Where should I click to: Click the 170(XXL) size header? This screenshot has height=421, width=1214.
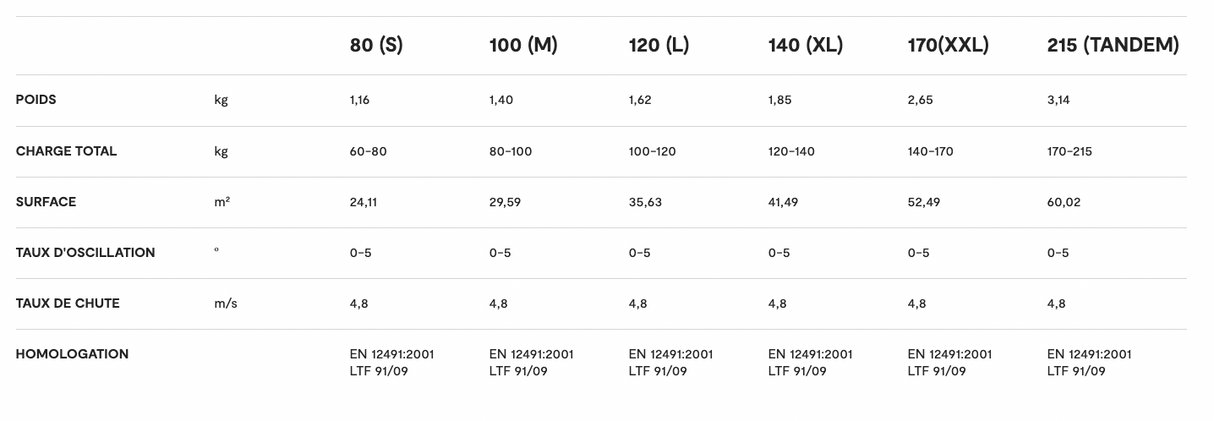tap(948, 45)
